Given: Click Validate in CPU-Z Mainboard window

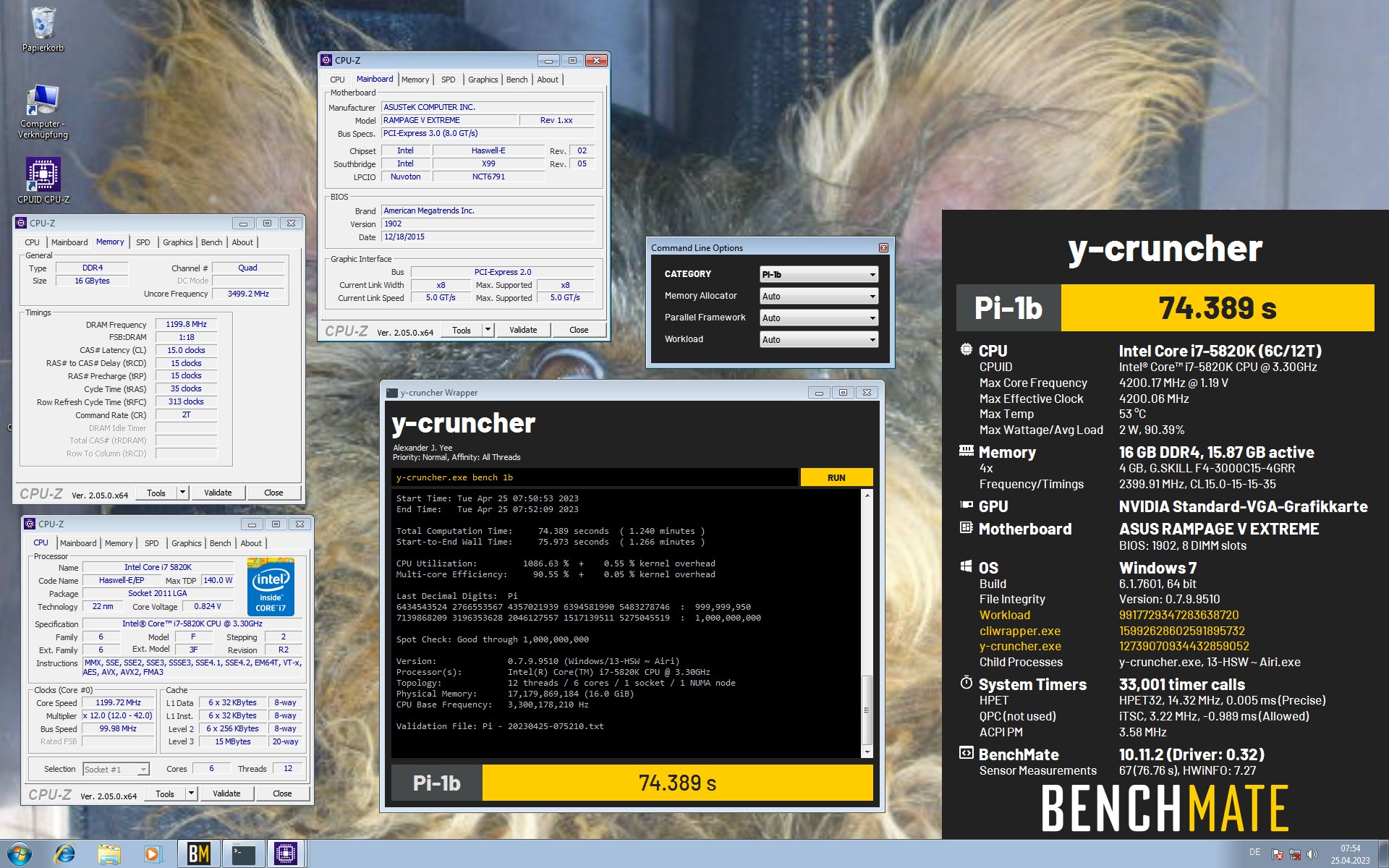Looking at the screenshot, I should point(523,330).
